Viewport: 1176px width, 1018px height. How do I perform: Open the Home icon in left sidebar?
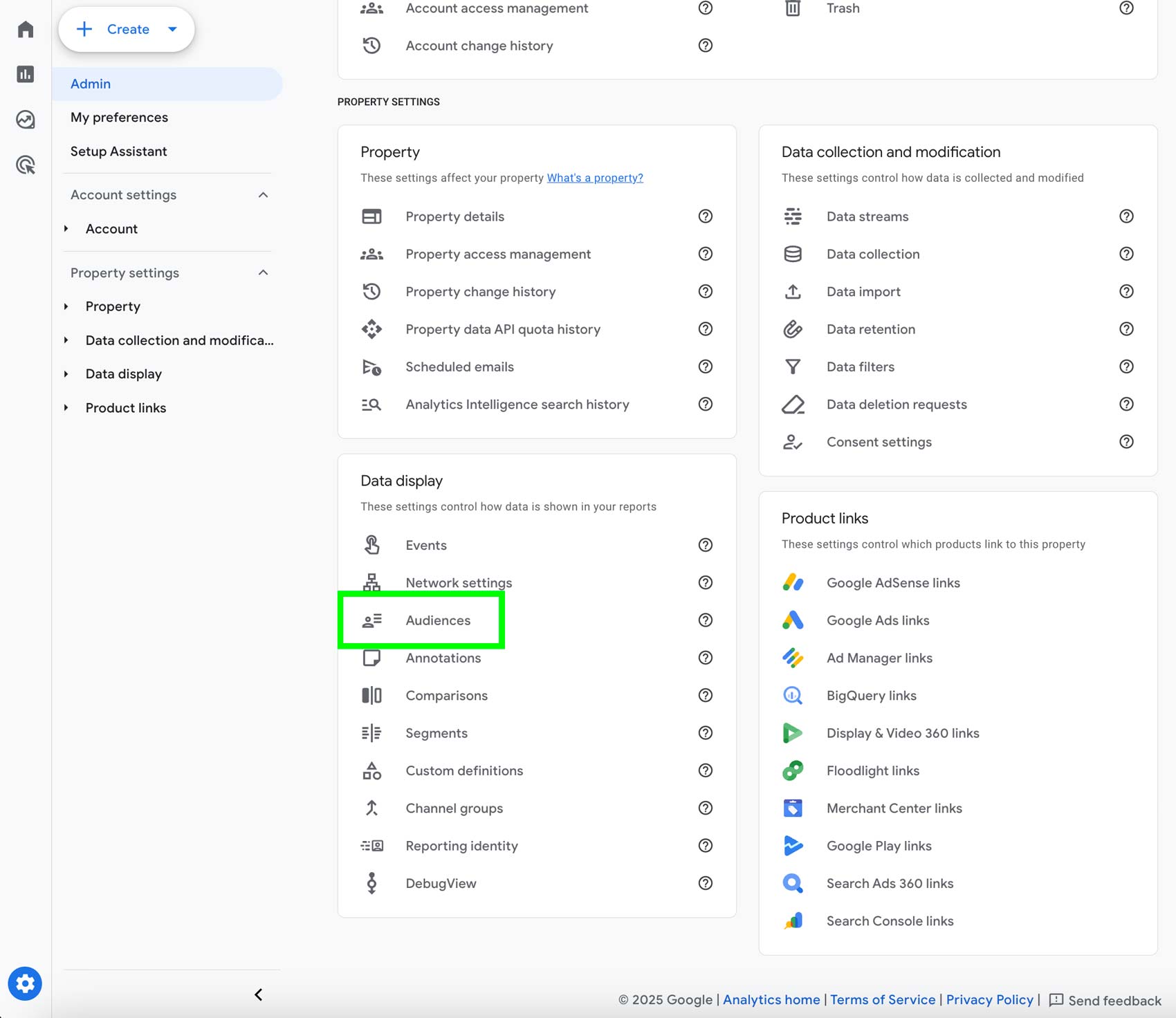click(25, 29)
